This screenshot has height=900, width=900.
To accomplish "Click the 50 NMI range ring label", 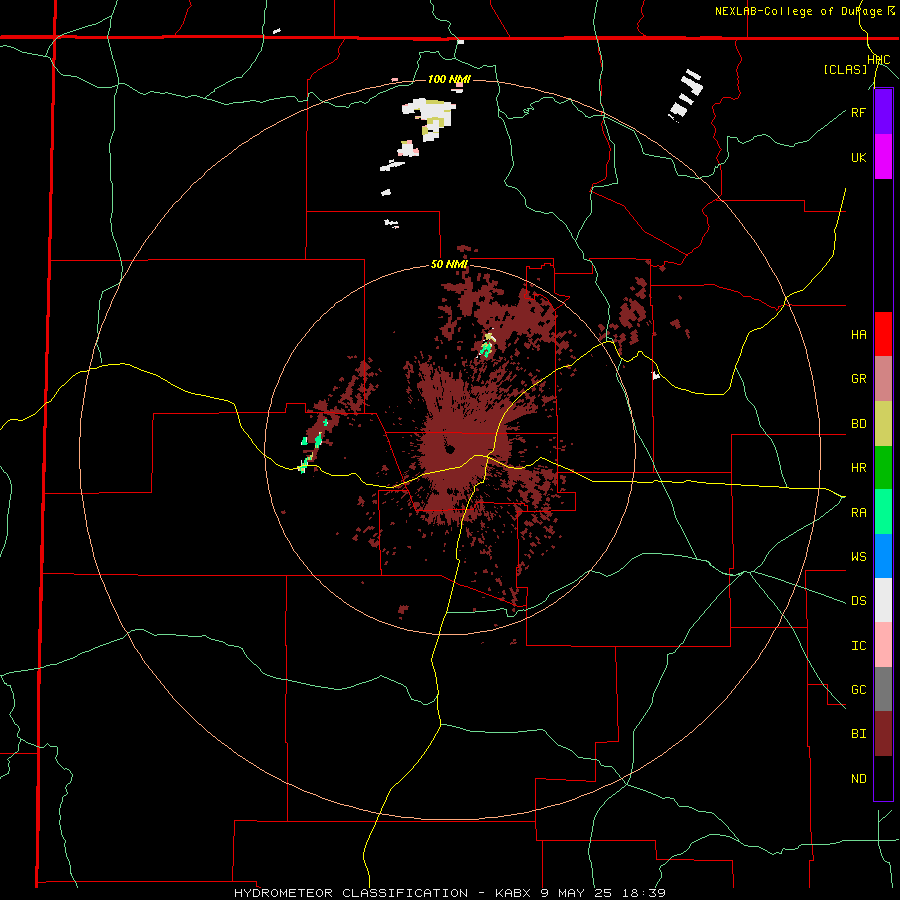I will (449, 265).
